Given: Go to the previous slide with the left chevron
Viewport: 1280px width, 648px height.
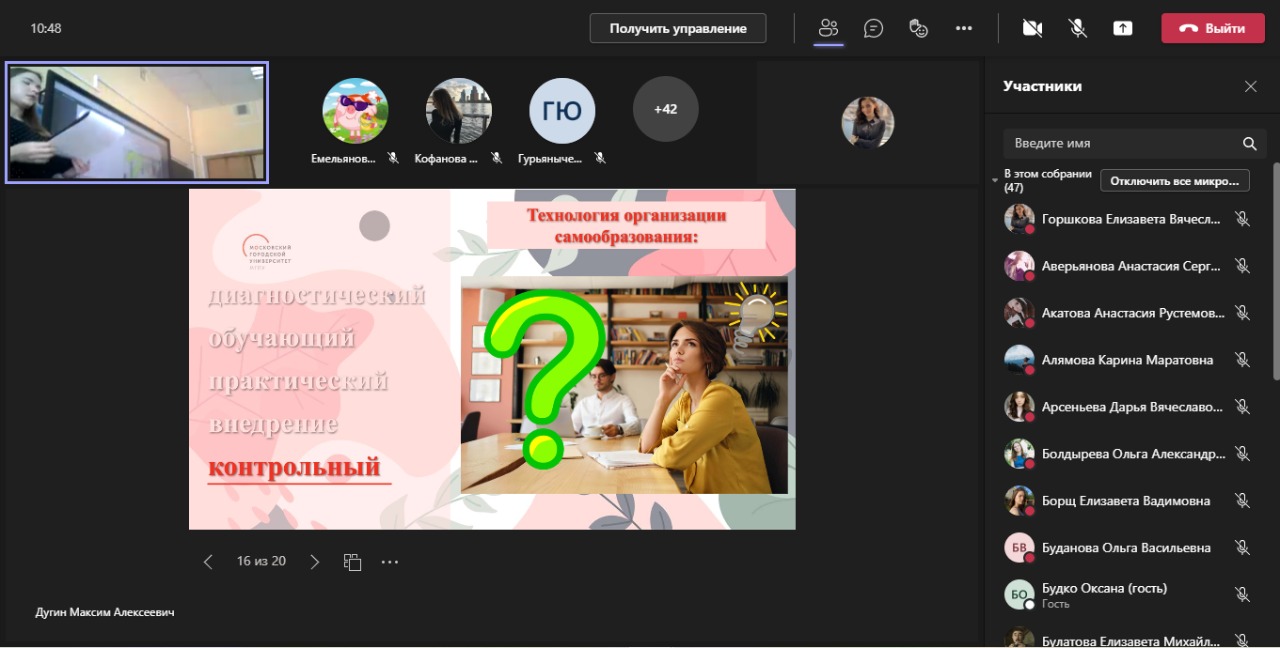Looking at the screenshot, I should pos(207,561).
